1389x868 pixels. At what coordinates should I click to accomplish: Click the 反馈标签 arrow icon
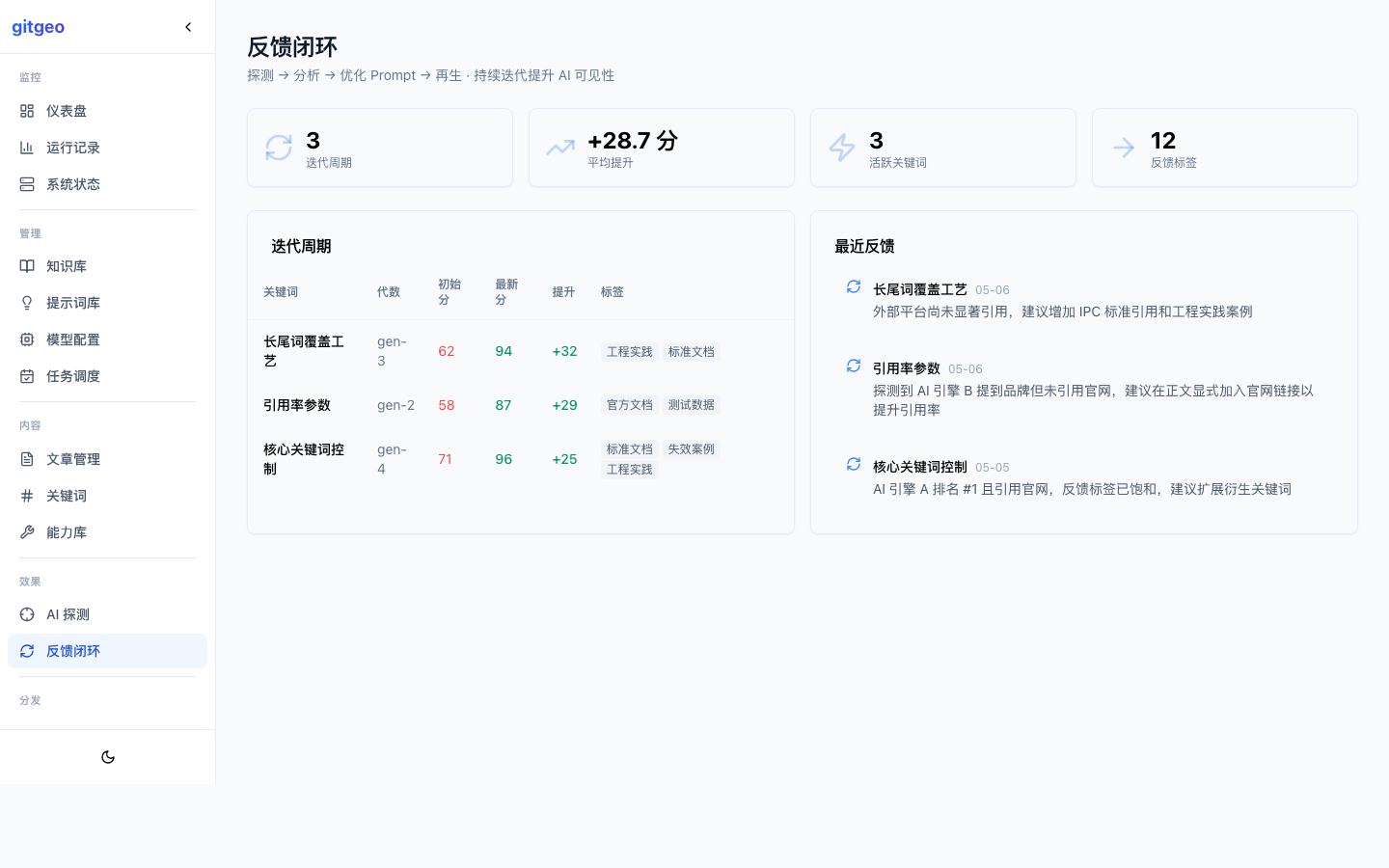(1124, 148)
